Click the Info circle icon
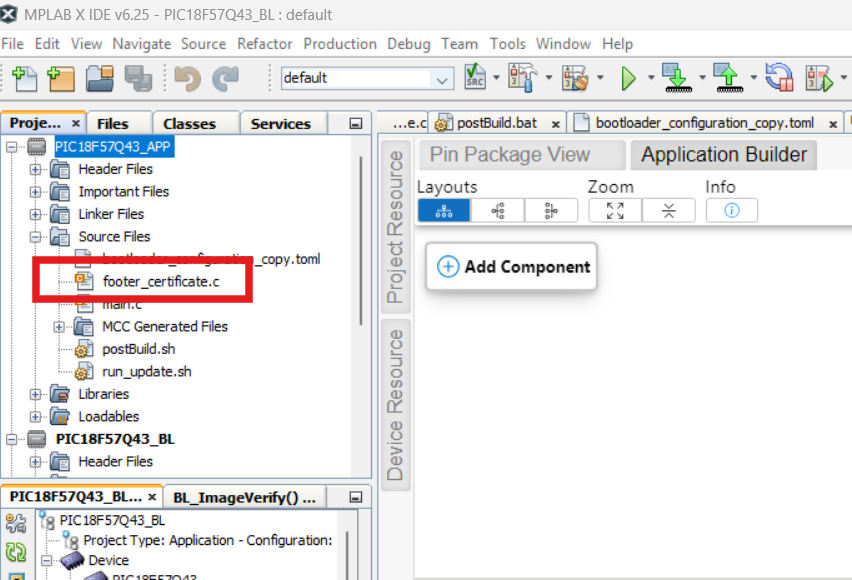This screenshot has width=852, height=580. (x=731, y=210)
